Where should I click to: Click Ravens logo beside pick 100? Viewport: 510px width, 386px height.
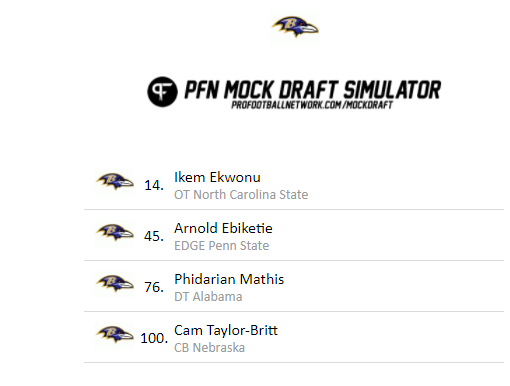[x=114, y=335]
